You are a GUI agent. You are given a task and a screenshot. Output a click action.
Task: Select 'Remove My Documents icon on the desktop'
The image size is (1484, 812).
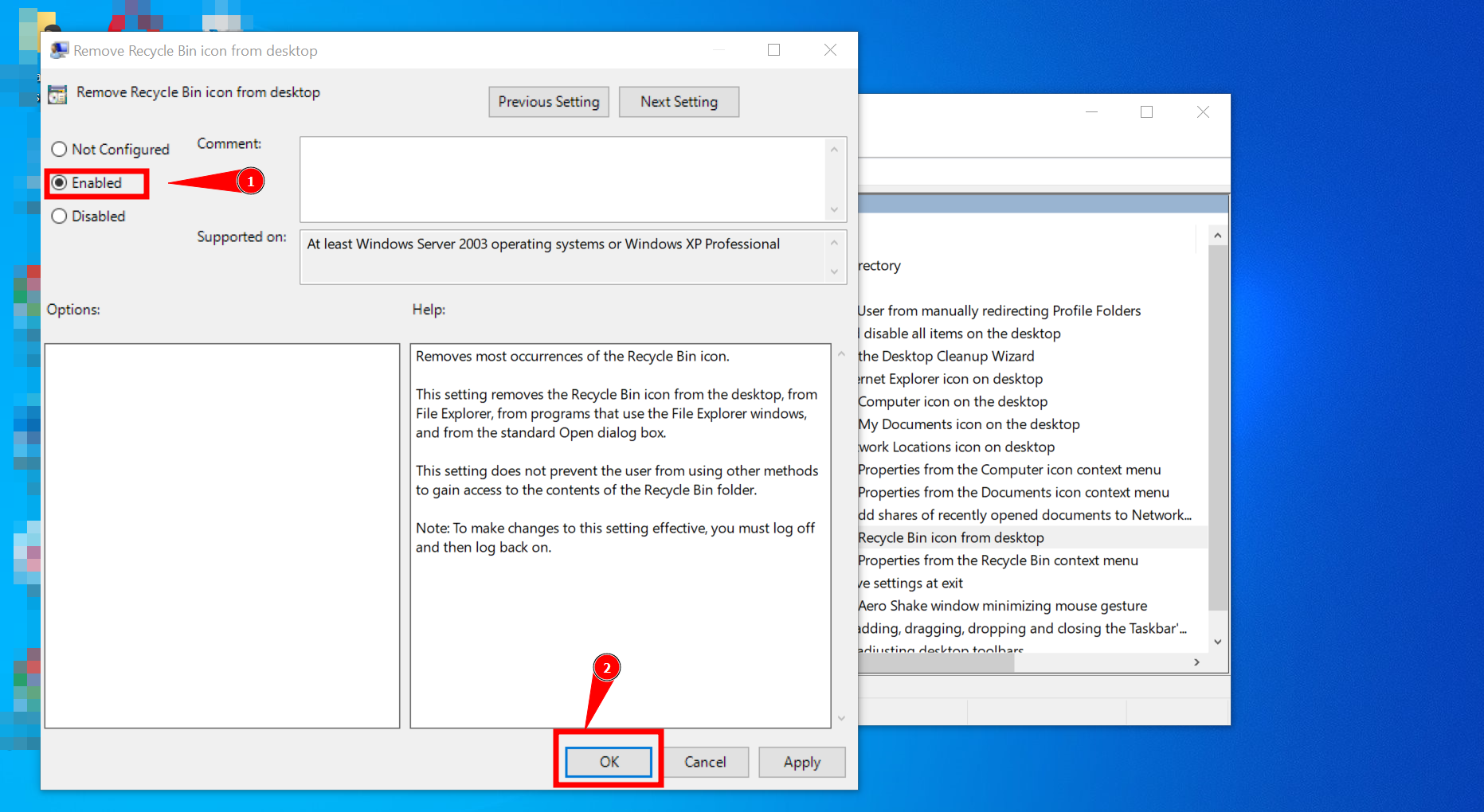pos(969,424)
